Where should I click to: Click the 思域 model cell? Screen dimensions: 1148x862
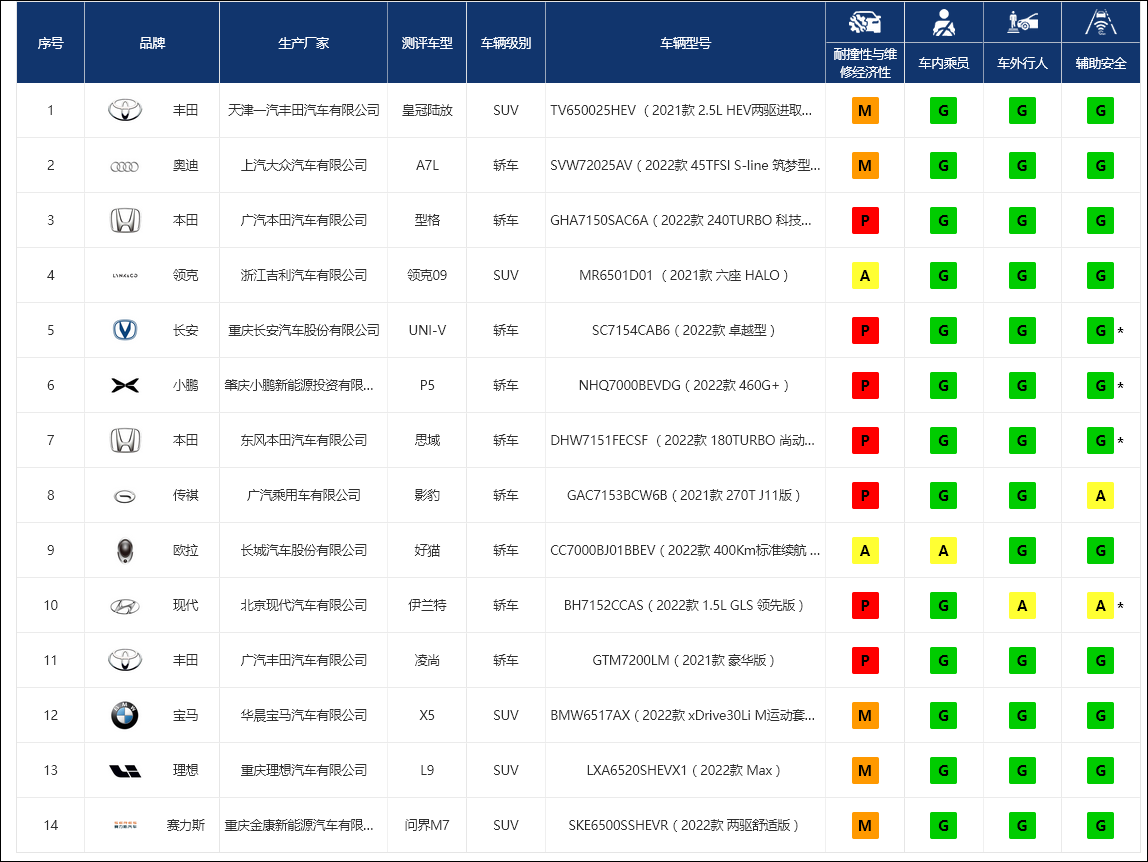427,440
